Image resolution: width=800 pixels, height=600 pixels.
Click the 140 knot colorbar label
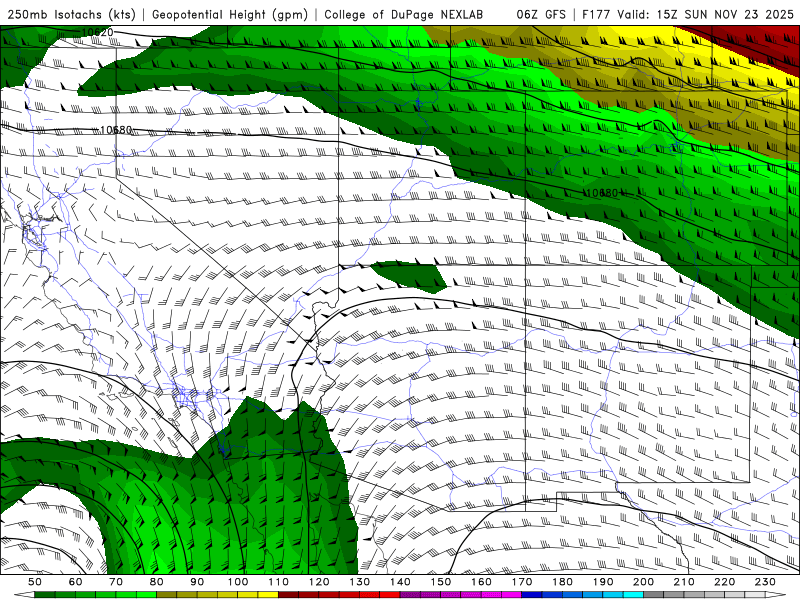click(400, 582)
